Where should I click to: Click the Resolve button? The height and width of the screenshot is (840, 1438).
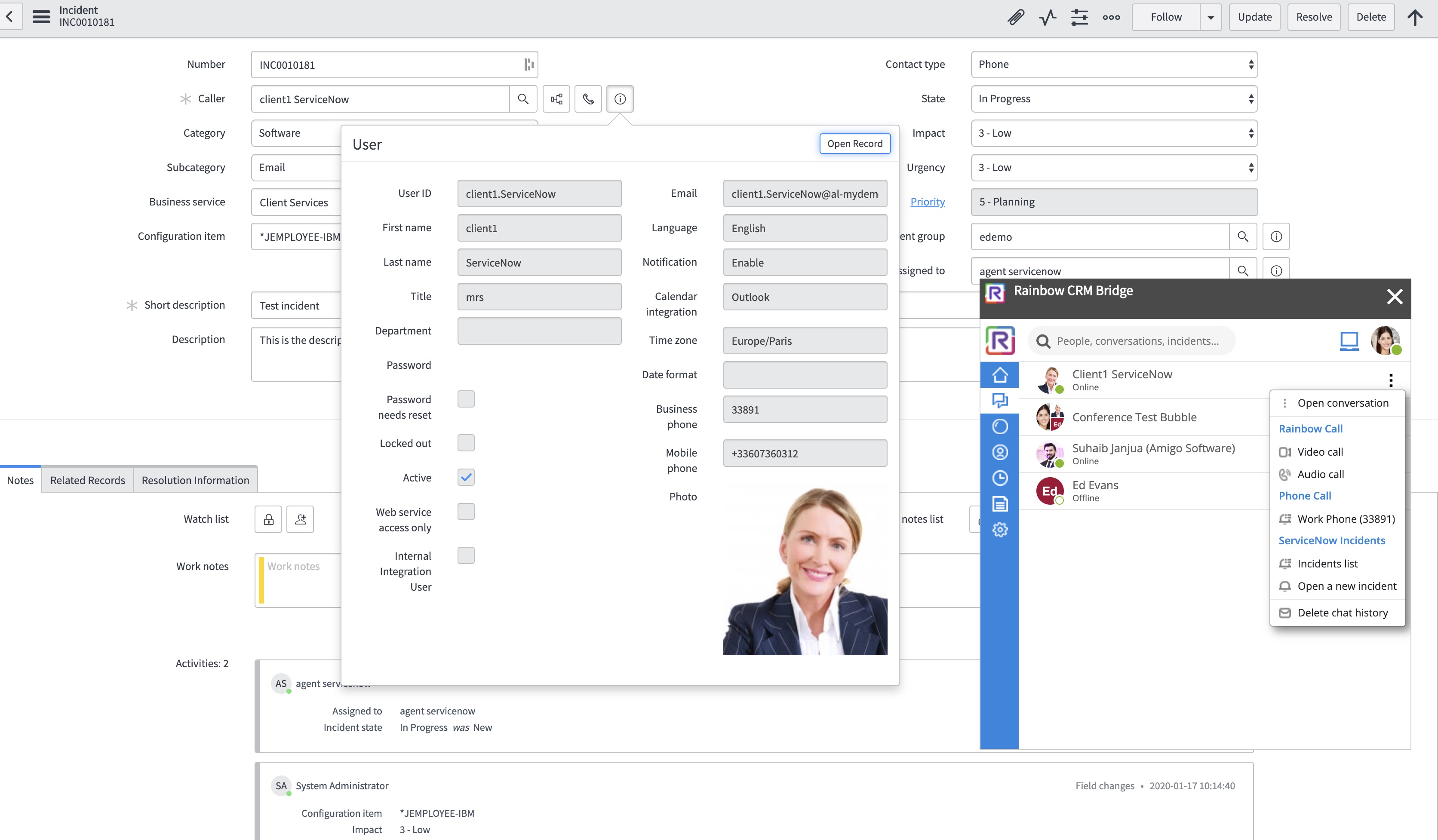(x=1314, y=17)
